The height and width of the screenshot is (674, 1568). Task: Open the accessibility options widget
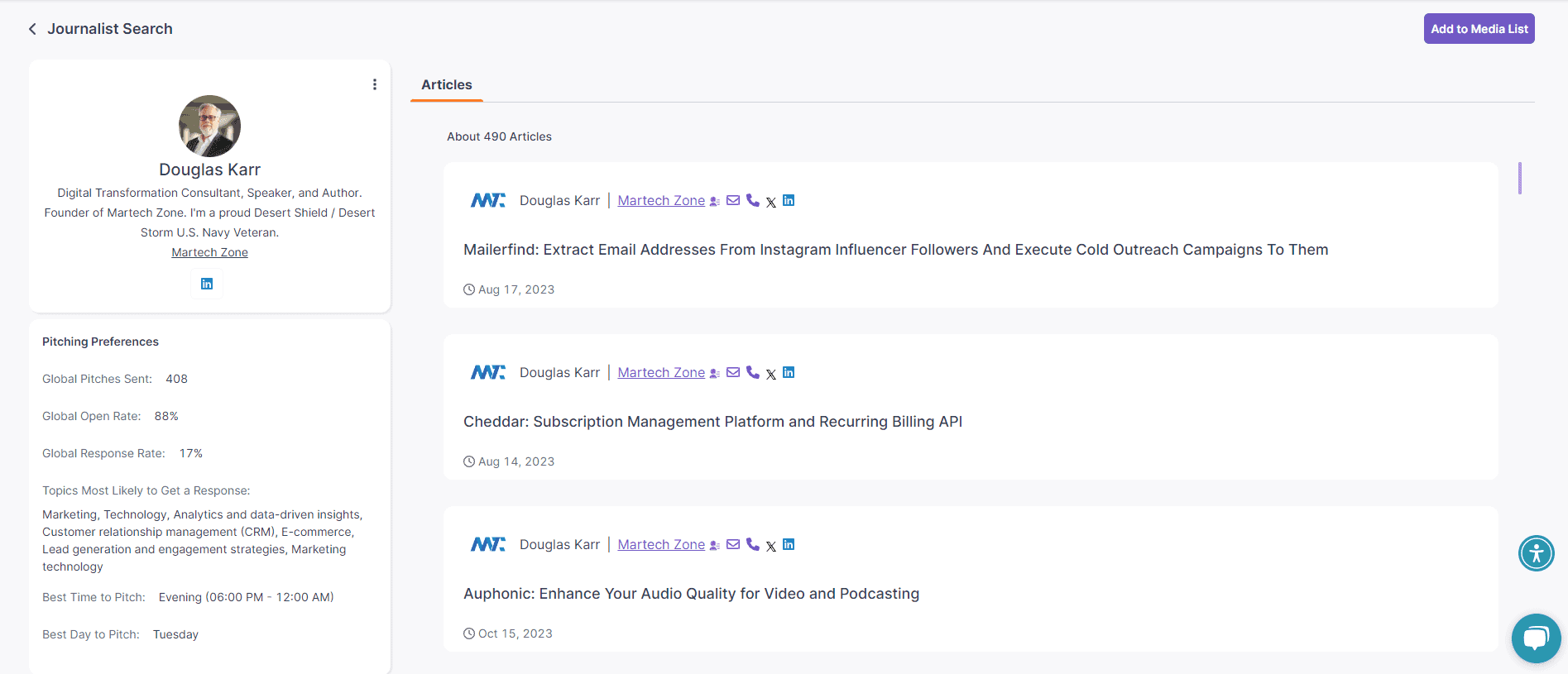(1536, 553)
